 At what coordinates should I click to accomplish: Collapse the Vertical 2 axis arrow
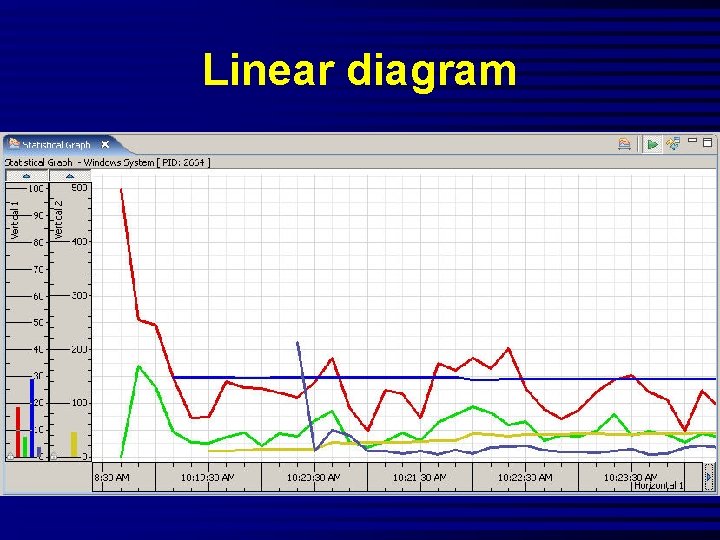[x=70, y=176]
